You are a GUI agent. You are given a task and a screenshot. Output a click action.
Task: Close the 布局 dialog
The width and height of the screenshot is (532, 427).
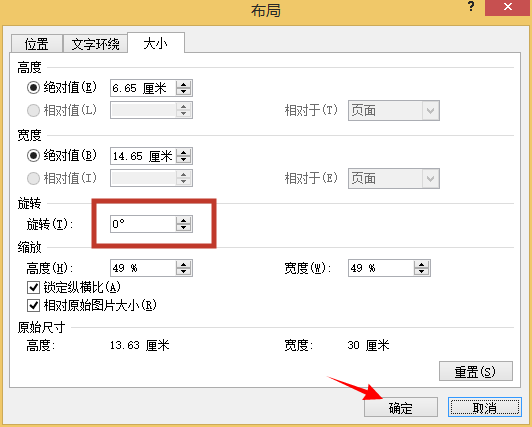pos(508,7)
